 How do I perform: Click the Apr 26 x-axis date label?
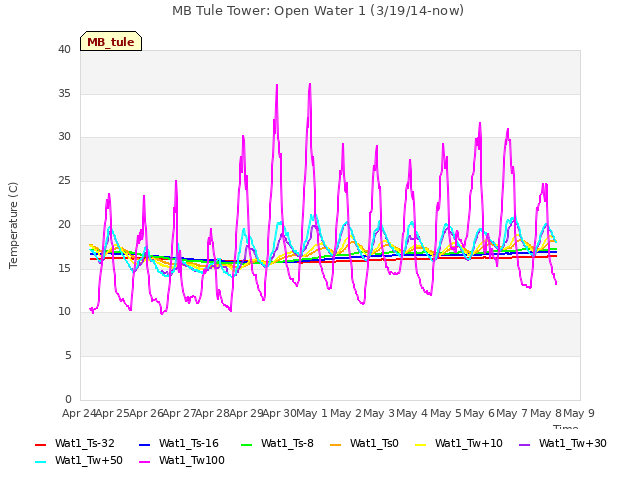click(x=146, y=413)
